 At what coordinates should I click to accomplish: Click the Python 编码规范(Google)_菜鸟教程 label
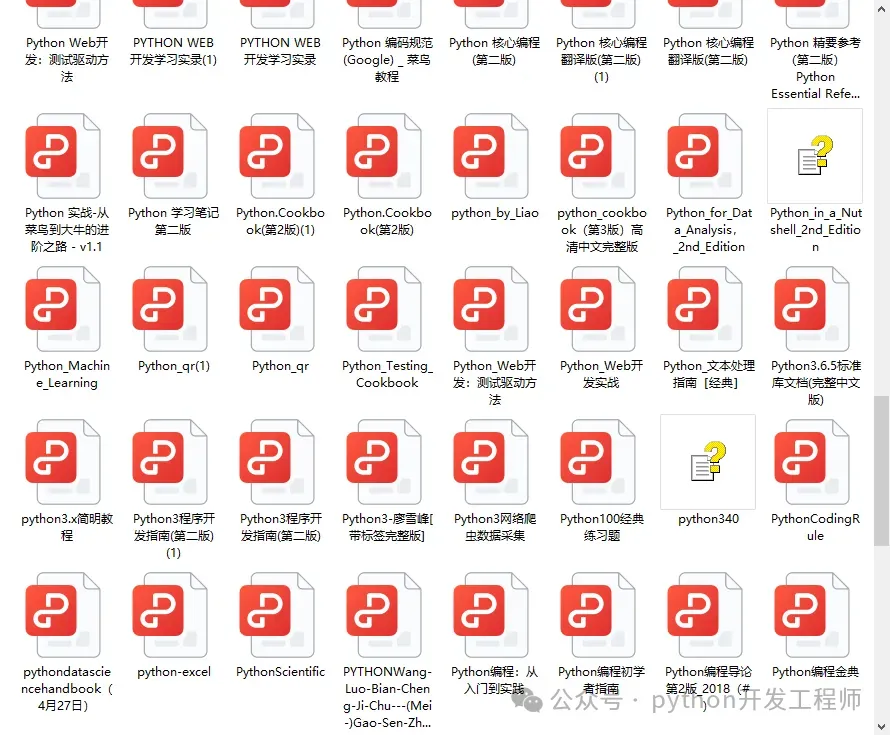(387, 60)
